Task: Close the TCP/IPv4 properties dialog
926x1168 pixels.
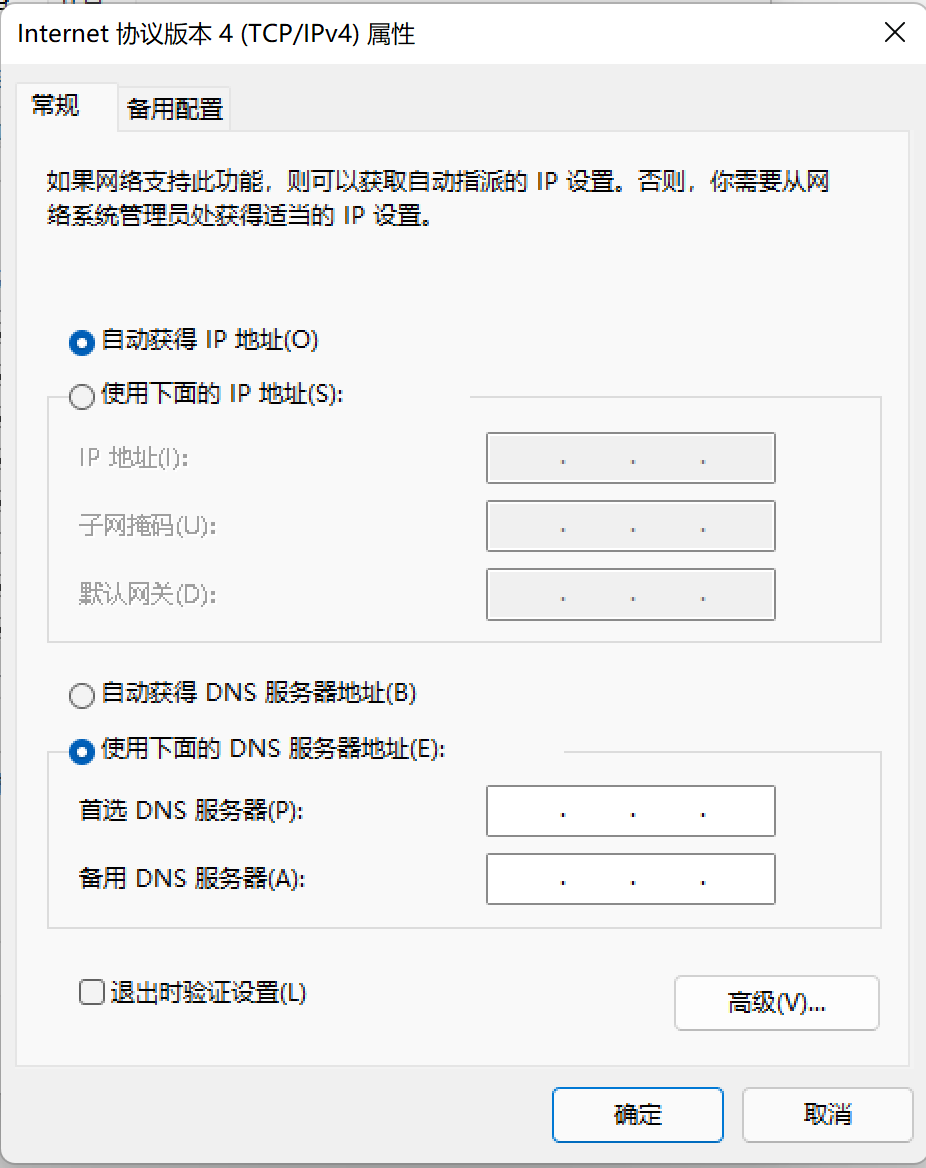Action: 895,32
